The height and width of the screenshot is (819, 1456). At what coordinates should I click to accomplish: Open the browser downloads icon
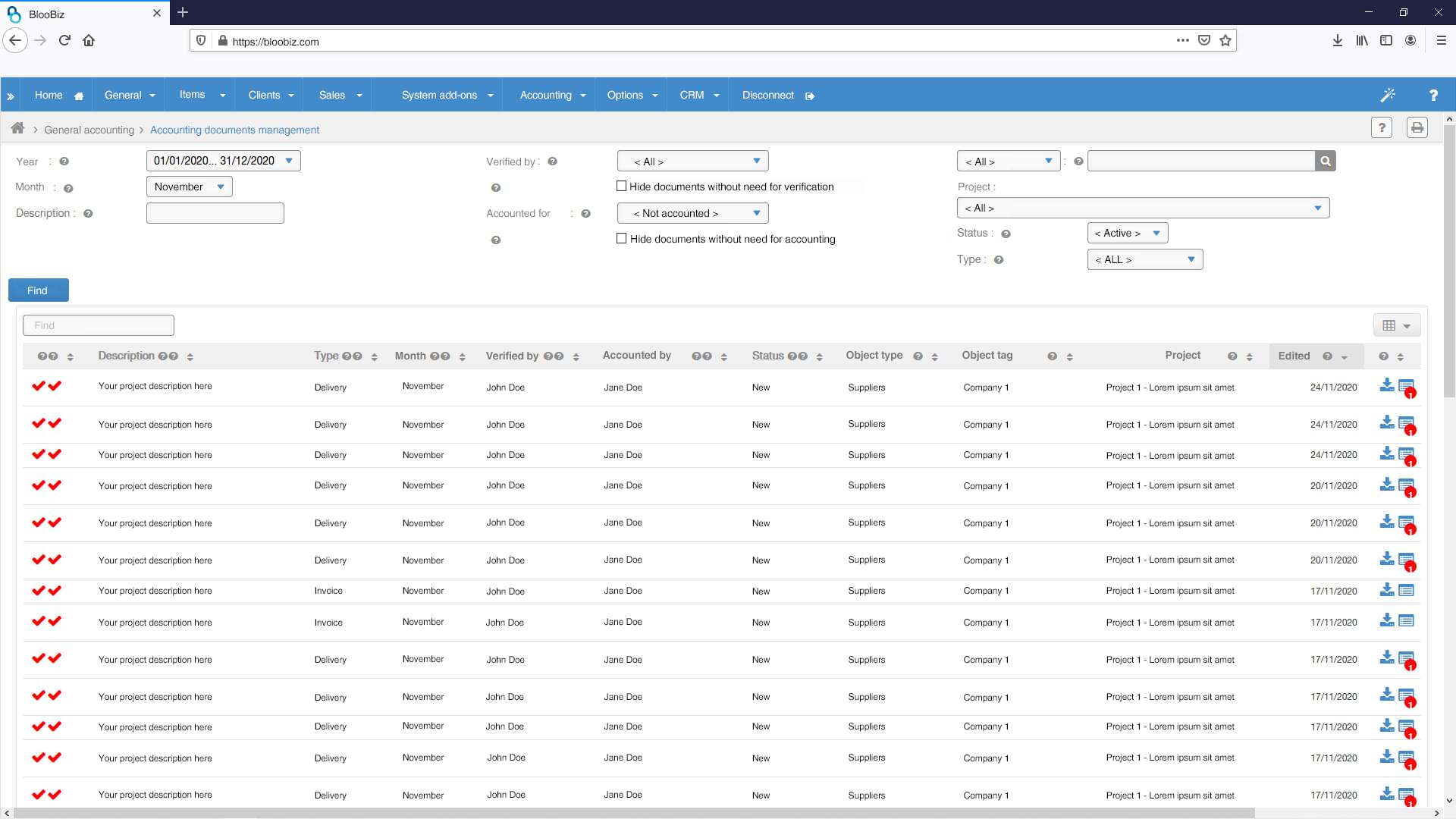coord(1338,41)
